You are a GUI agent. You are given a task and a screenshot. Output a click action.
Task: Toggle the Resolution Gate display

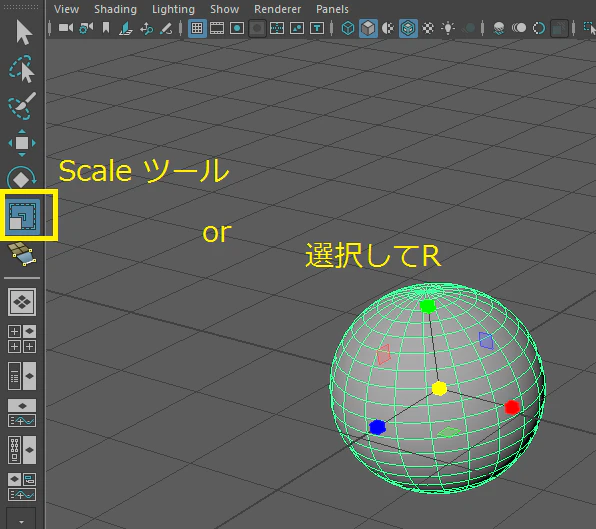click(x=237, y=28)
